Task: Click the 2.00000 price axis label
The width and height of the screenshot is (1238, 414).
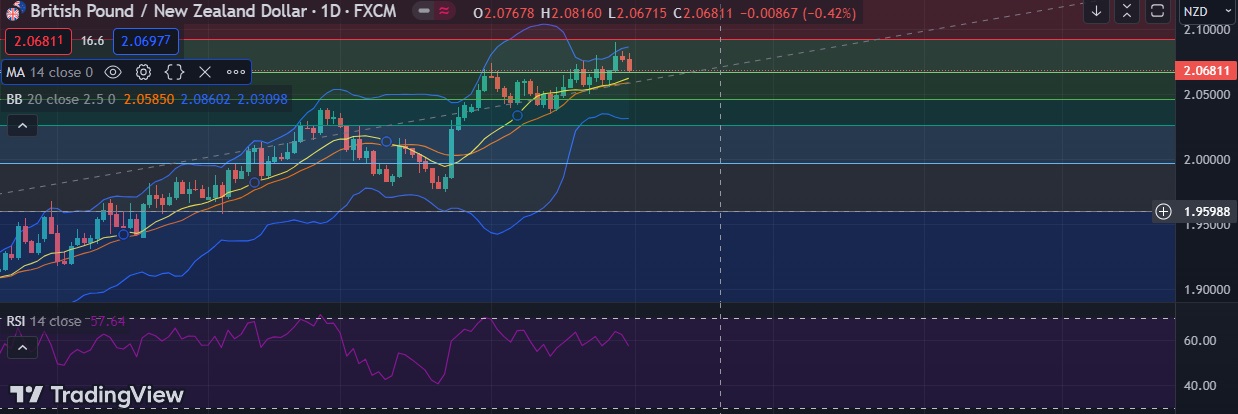Action: pos(1205,159)
